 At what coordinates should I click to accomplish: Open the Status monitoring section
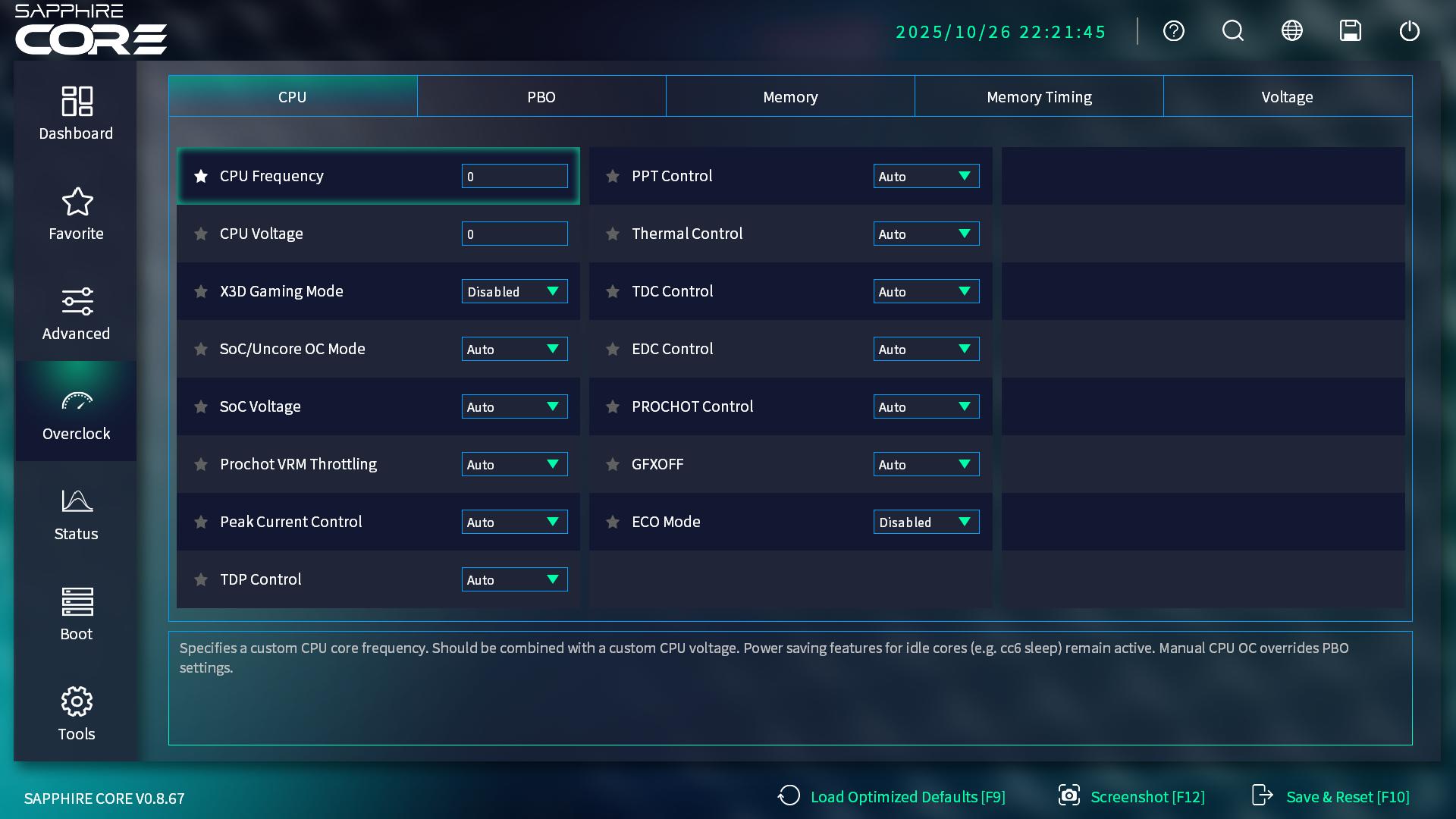click(x=76, y=514)
